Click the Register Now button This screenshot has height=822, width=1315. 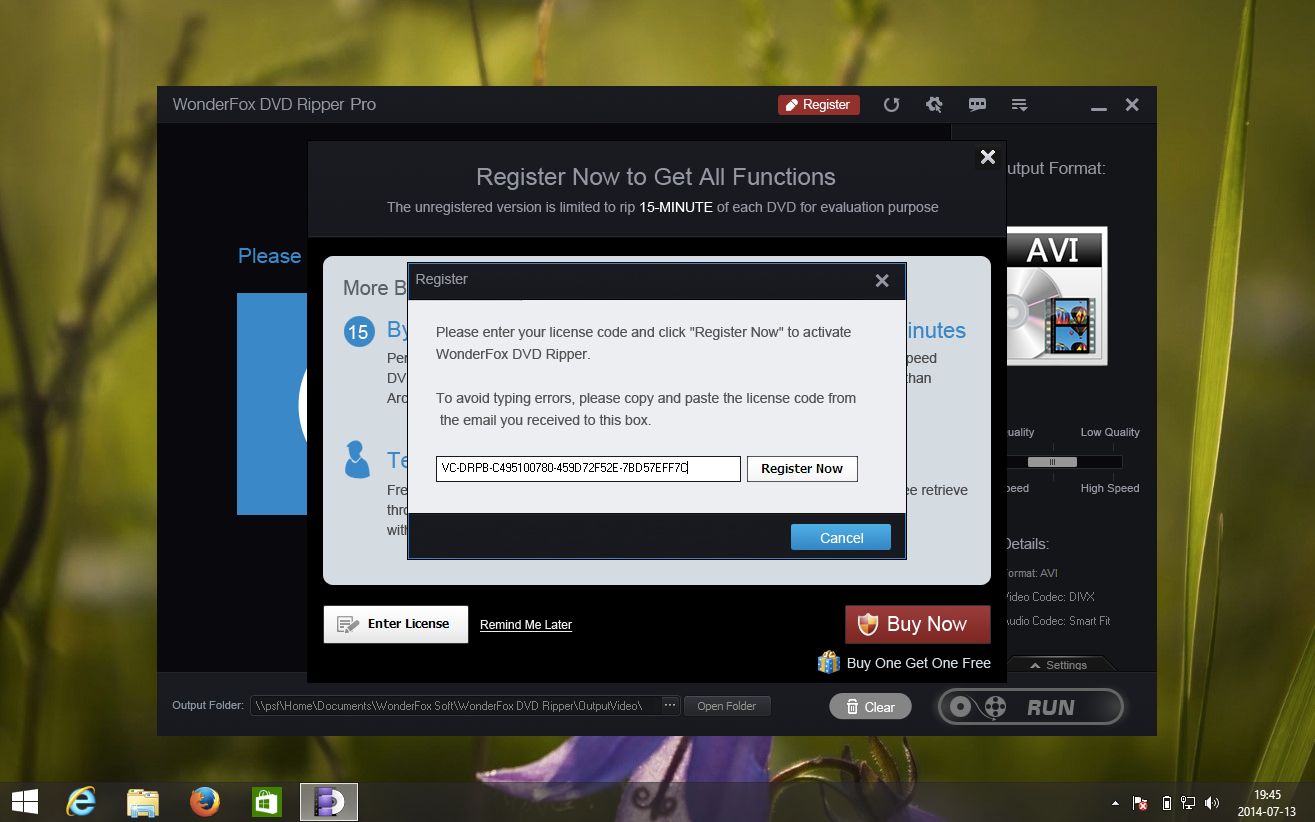click(x=802, y=468)
